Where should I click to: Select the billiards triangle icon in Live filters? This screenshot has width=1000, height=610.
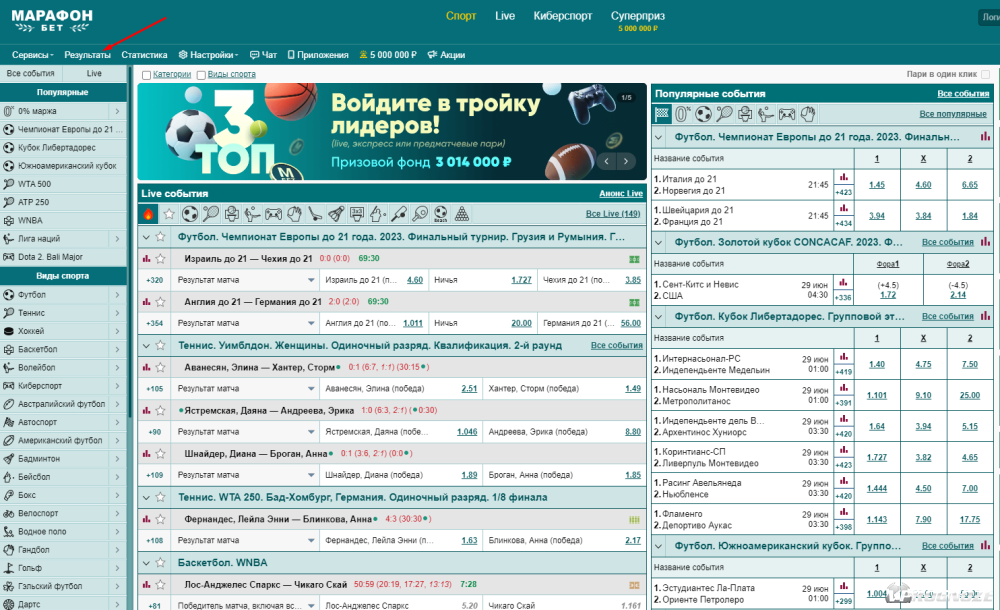[461, 214]
